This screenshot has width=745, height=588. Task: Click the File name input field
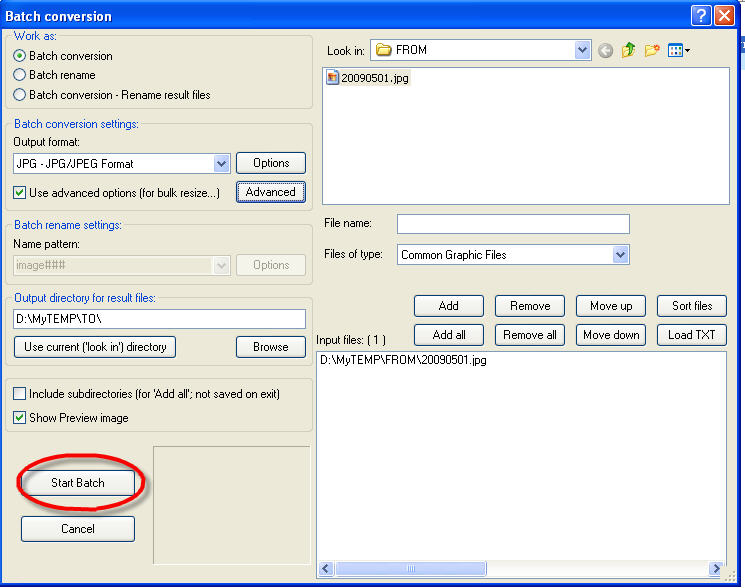coord(513,224)
